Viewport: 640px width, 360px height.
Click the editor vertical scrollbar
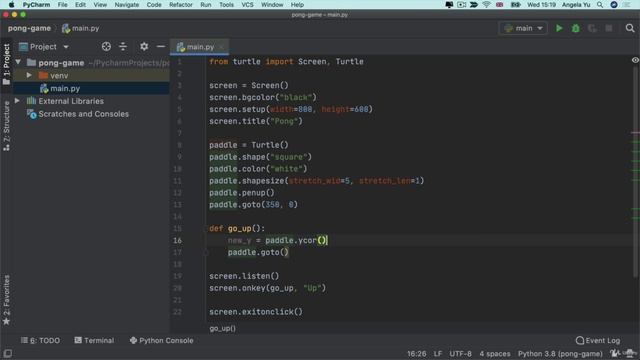[x=636, y=171]
